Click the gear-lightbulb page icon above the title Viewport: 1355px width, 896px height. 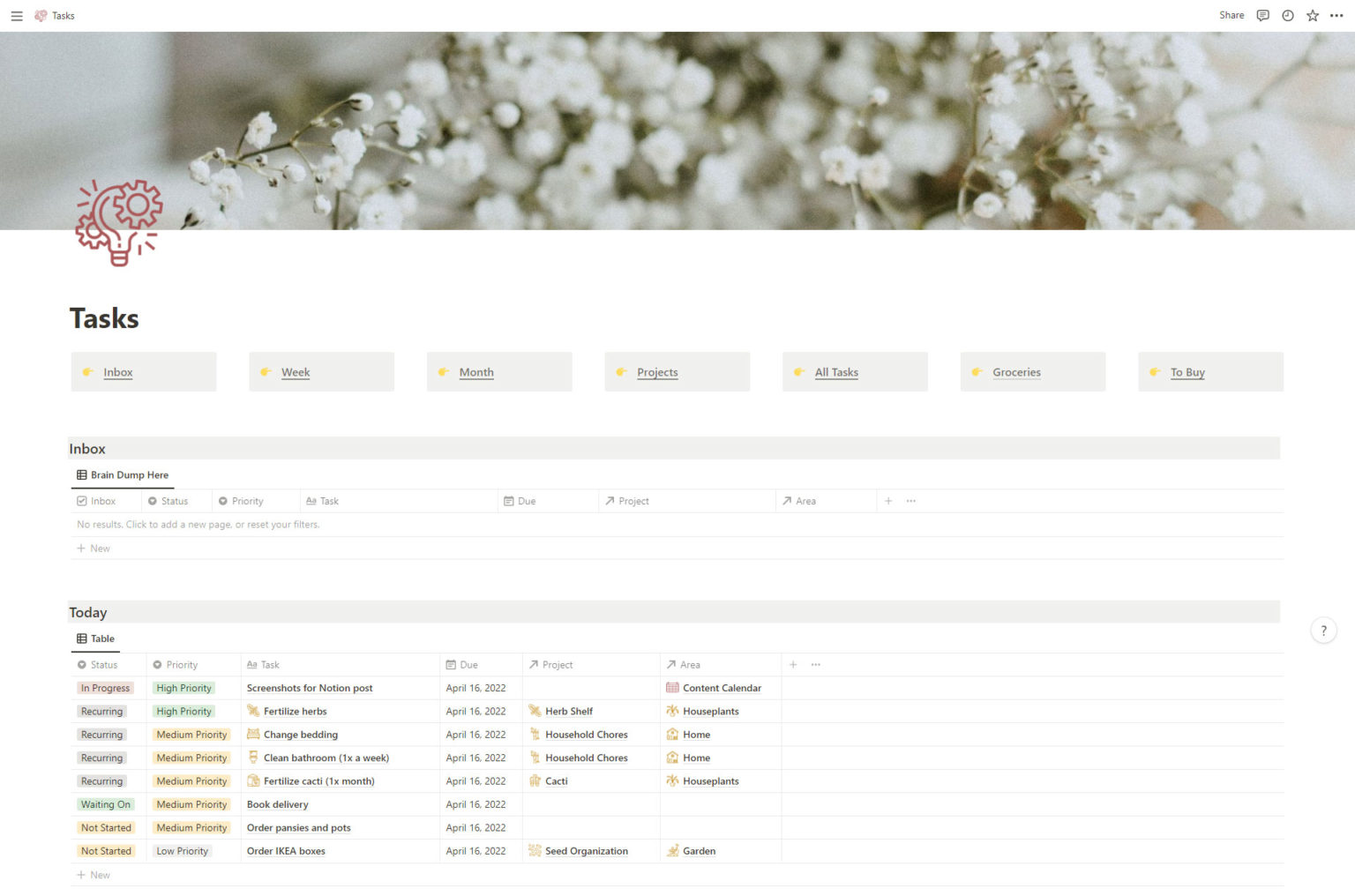tap(117, 222)
